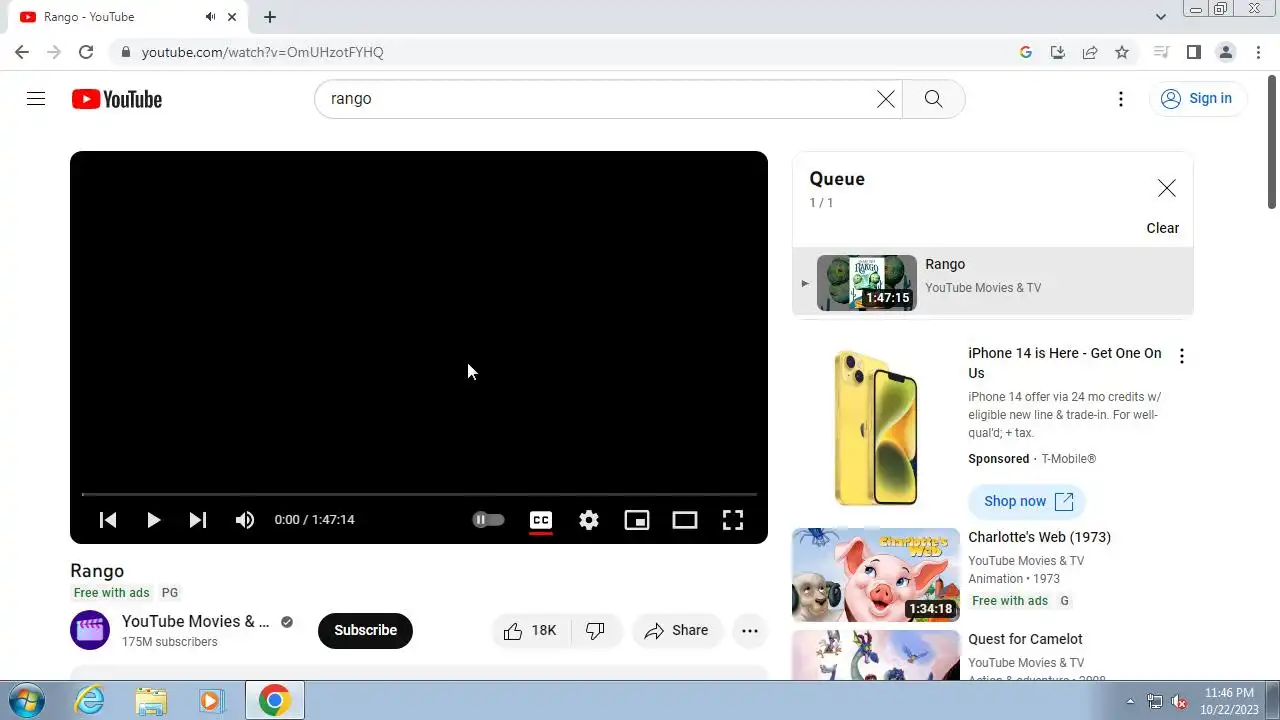Go to YouTube home via logo
The image size is (1280, 720).
tap(117, 99)
